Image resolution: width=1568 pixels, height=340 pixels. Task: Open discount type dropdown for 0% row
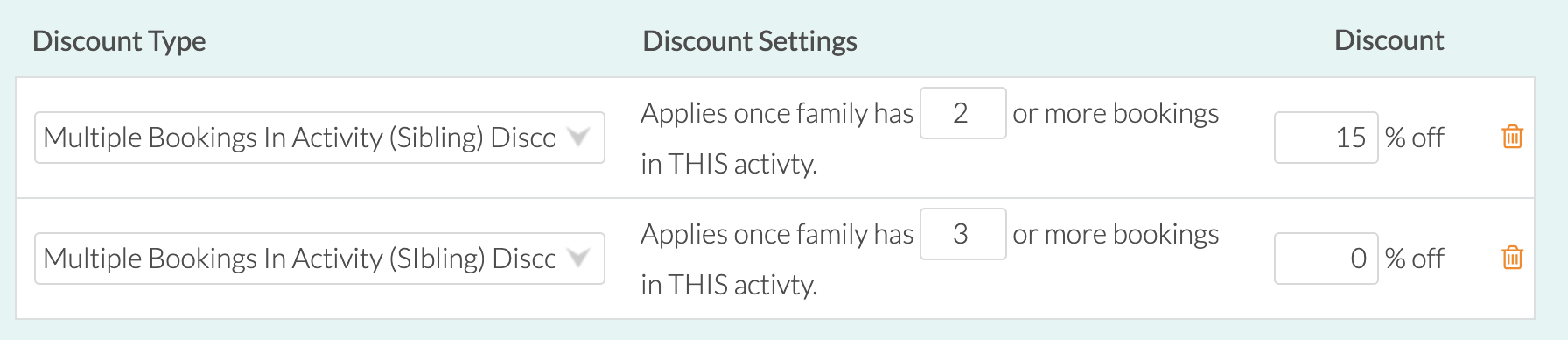click(319, 259)
